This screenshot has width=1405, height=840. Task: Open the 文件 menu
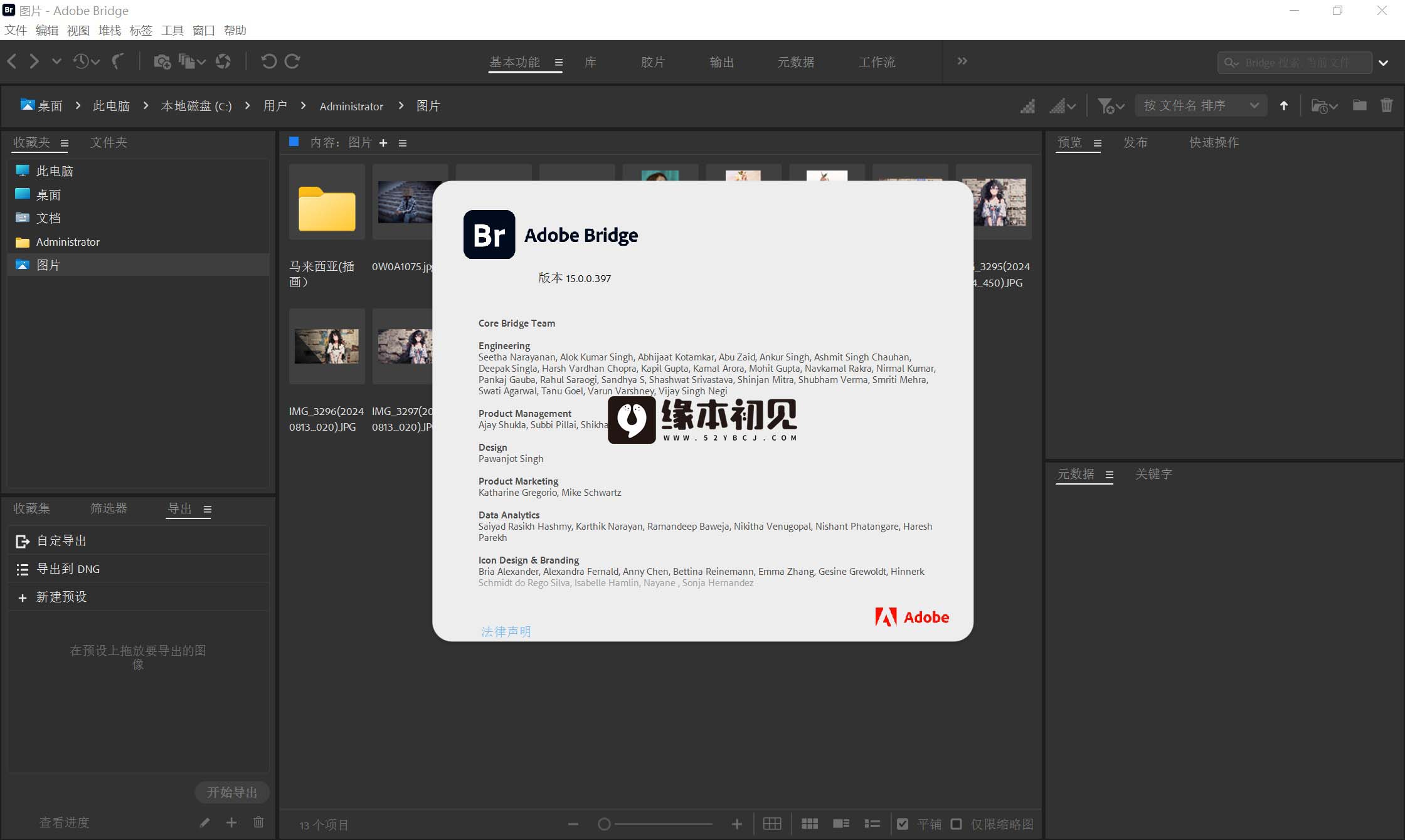pyautogui.click(x=16, y=30)
